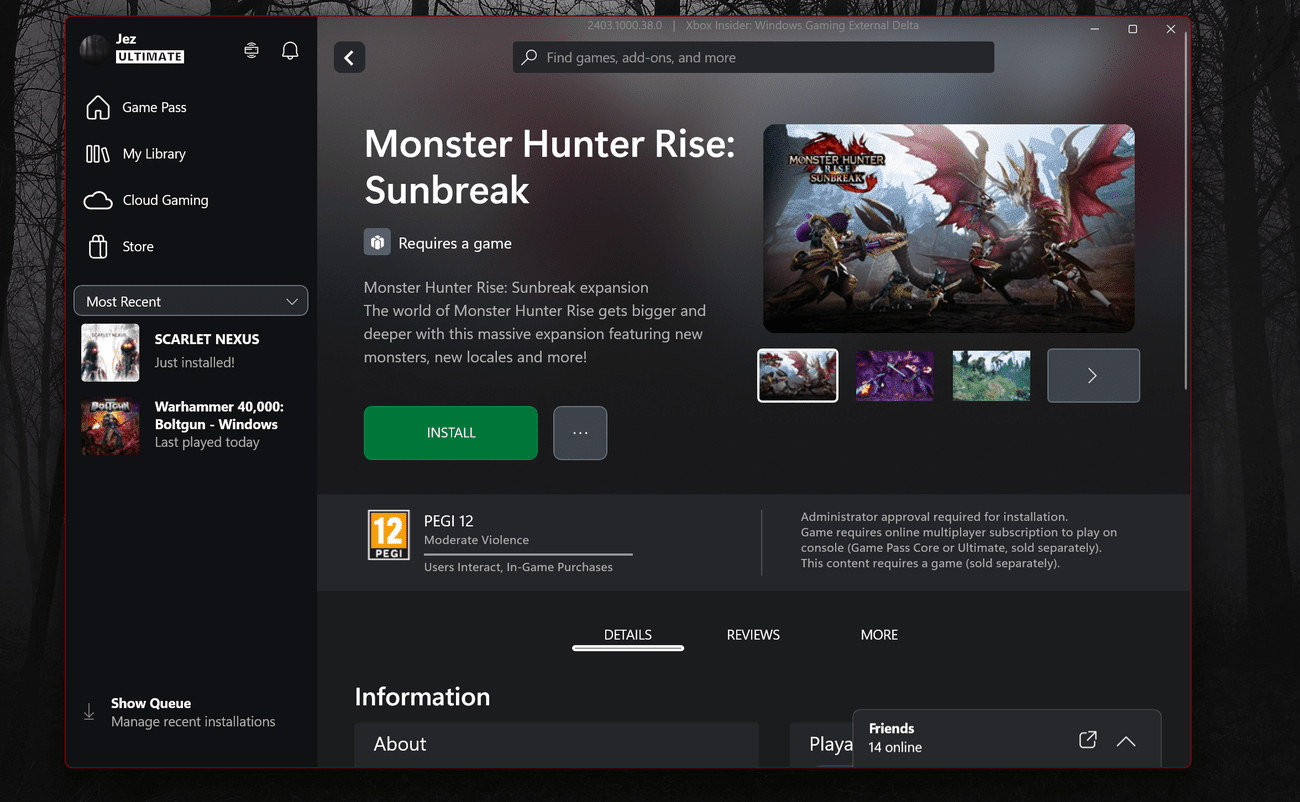The height and width of the screenshot is (802, 1300).
Task: Switch to the Reviews tab
Action: pyautogui.click(x=753, y=634)
